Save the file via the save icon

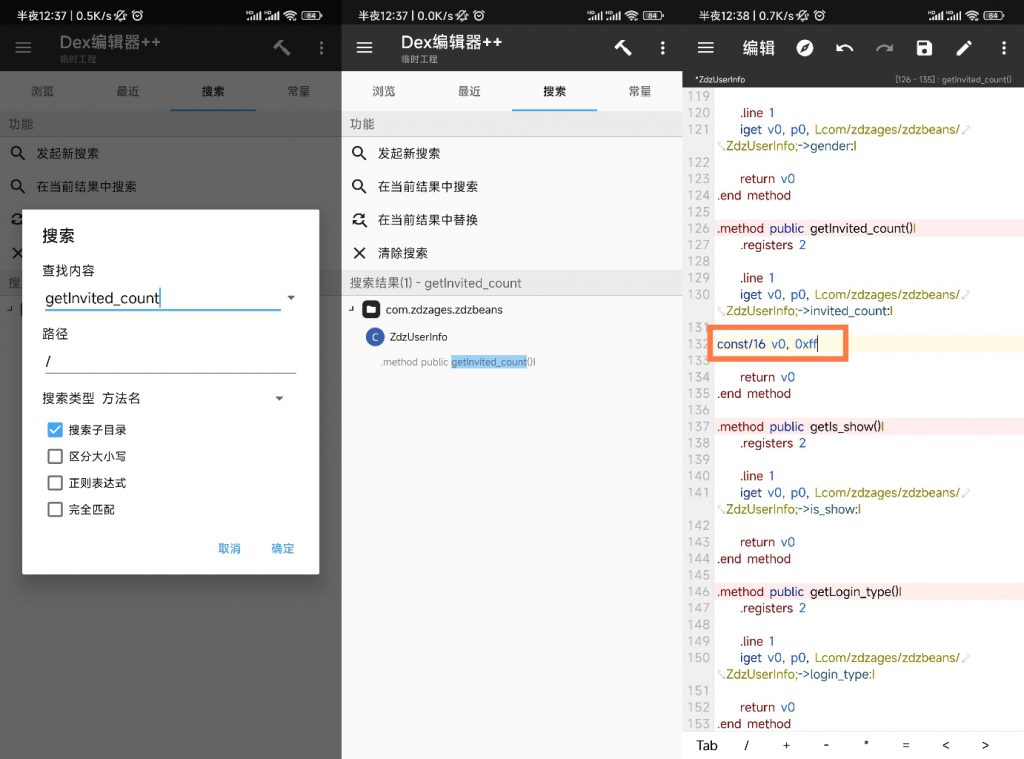(923, 47)
